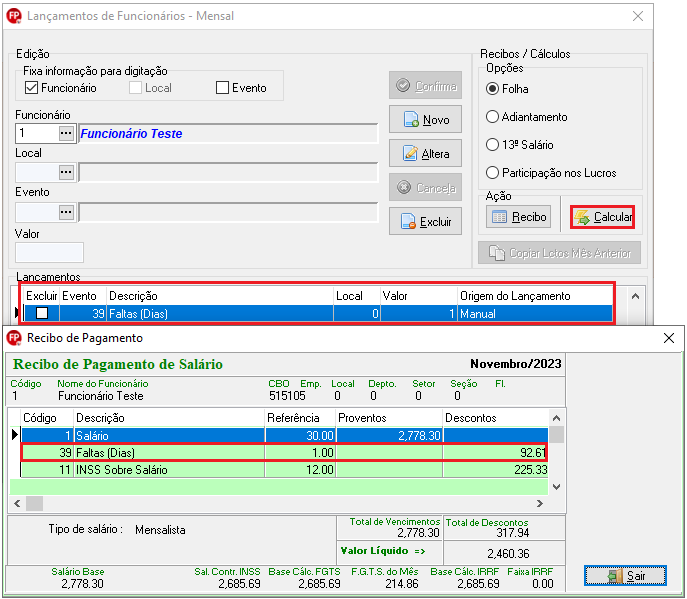
Task: Click the Proventos column header
Action: [389, 418]
